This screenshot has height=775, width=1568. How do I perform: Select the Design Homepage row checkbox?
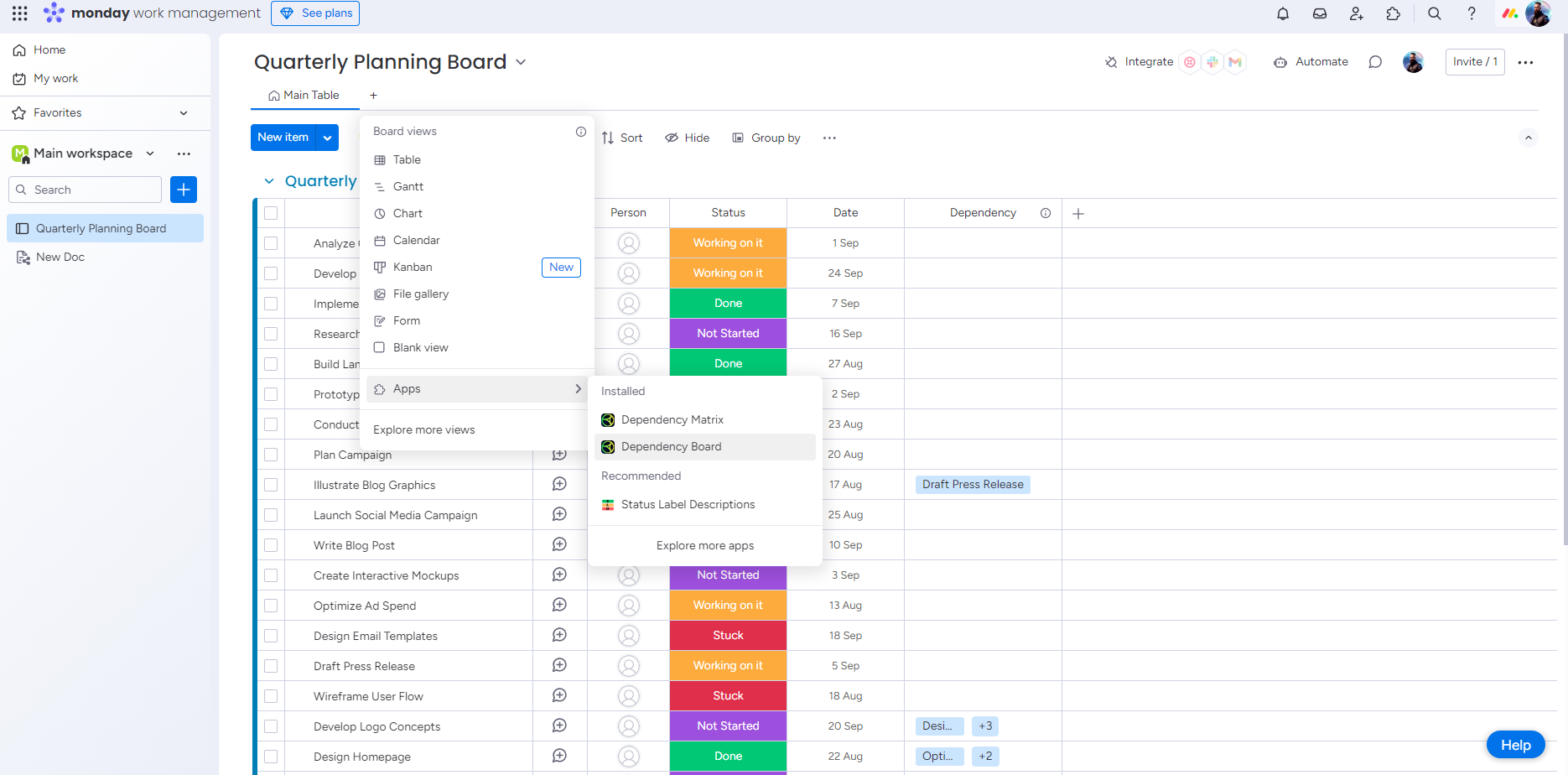tap(271, 757)
